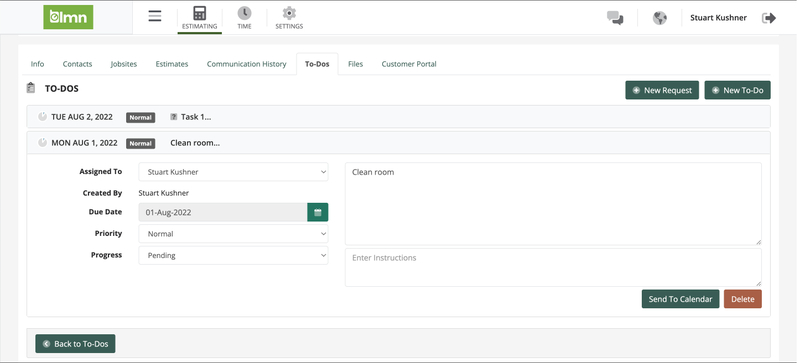The height and width of the screenshot is (363, 800).
Task: Click progress icon on Mon Aug 1 task
Action: click(42, 142)
